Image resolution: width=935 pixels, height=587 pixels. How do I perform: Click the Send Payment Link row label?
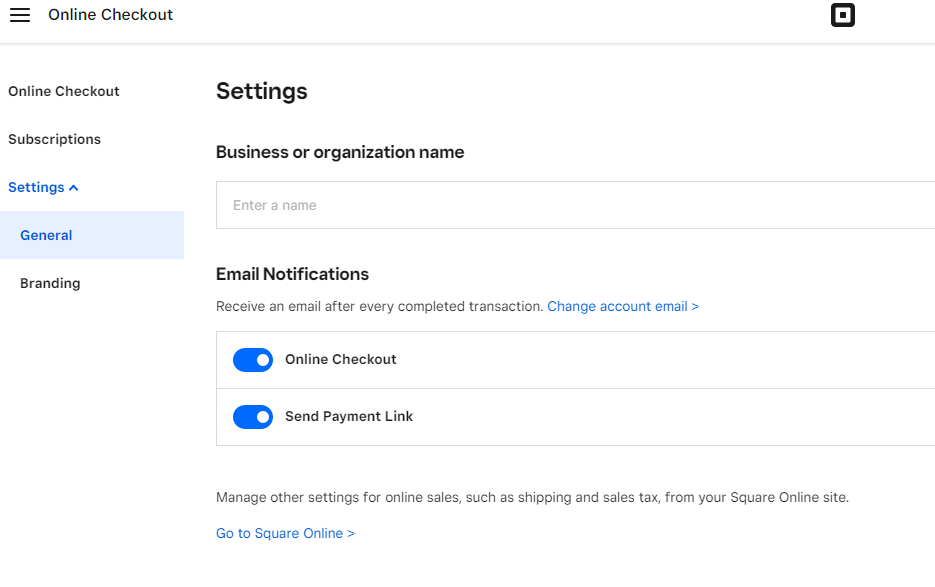click(x=349, y=416)
